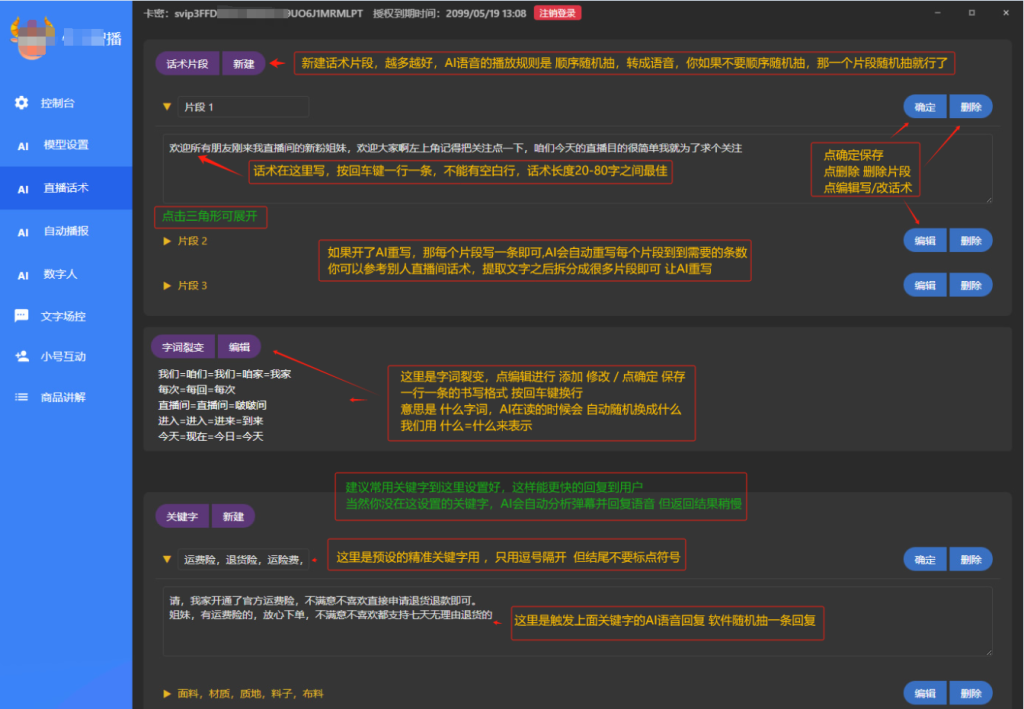Open the 模型设置 page

click(66, 145)
